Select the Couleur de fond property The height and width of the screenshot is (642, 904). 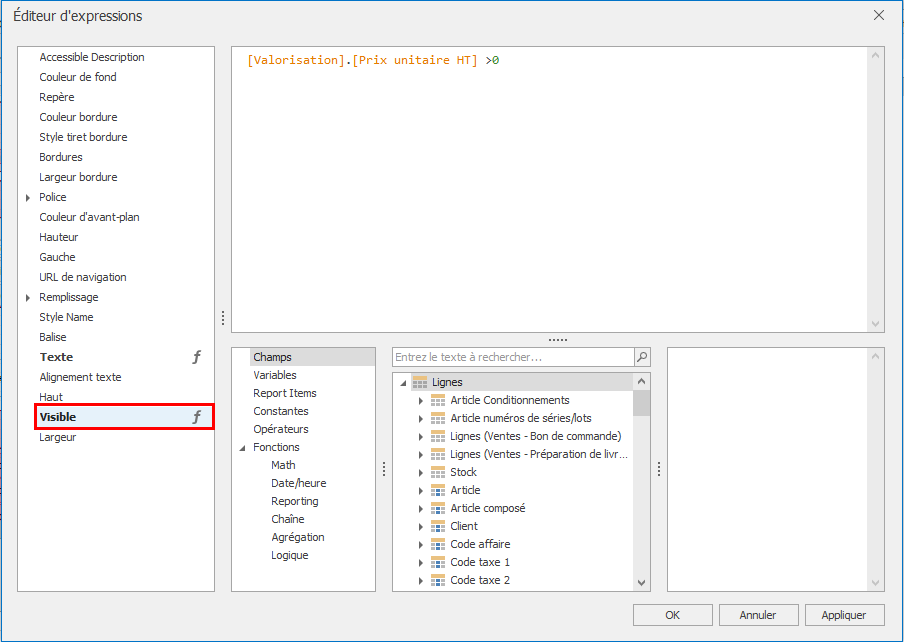tap(78, 77)
